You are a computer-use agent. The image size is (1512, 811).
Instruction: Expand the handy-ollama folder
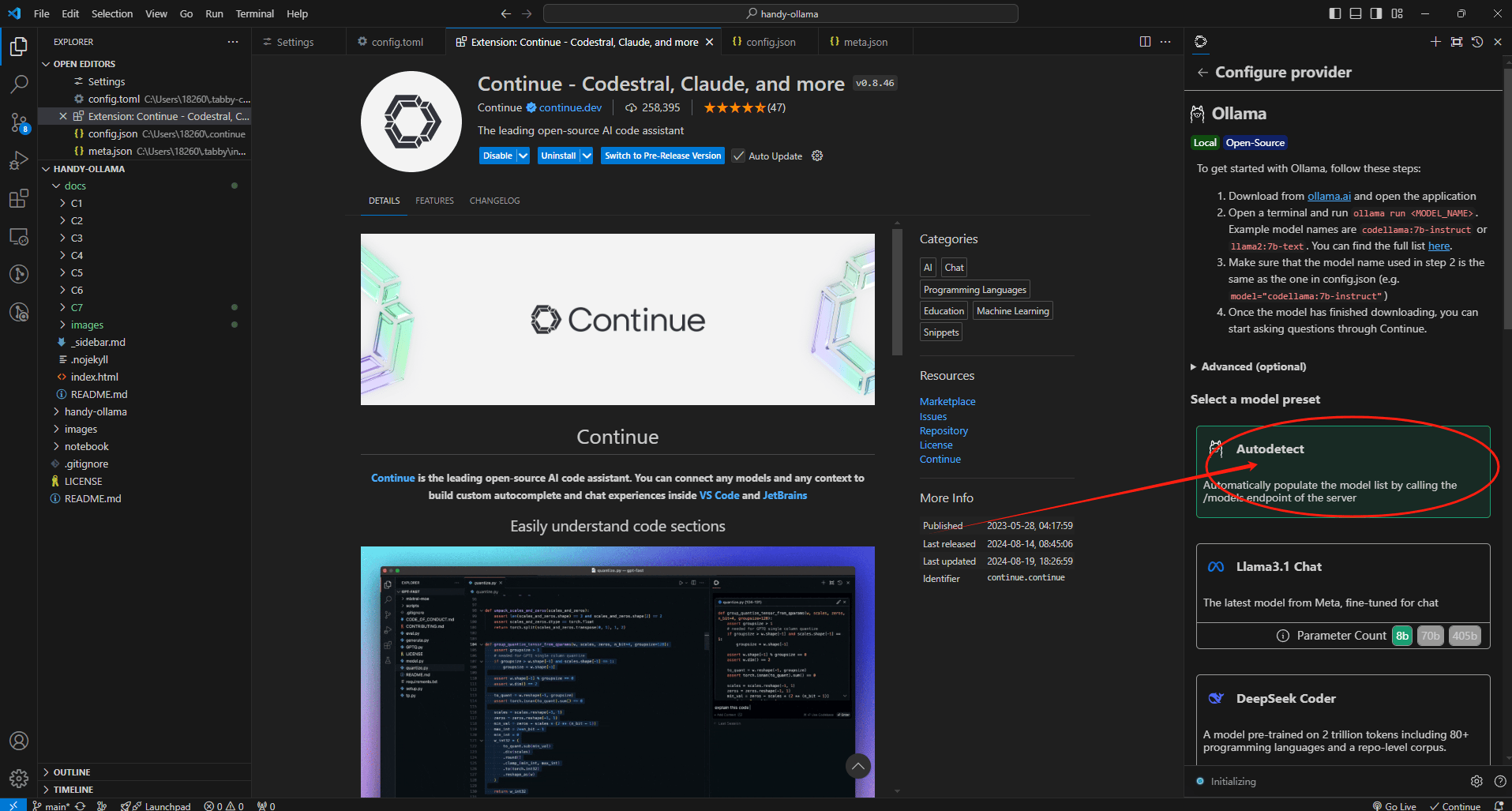click(x=96, y=411)
